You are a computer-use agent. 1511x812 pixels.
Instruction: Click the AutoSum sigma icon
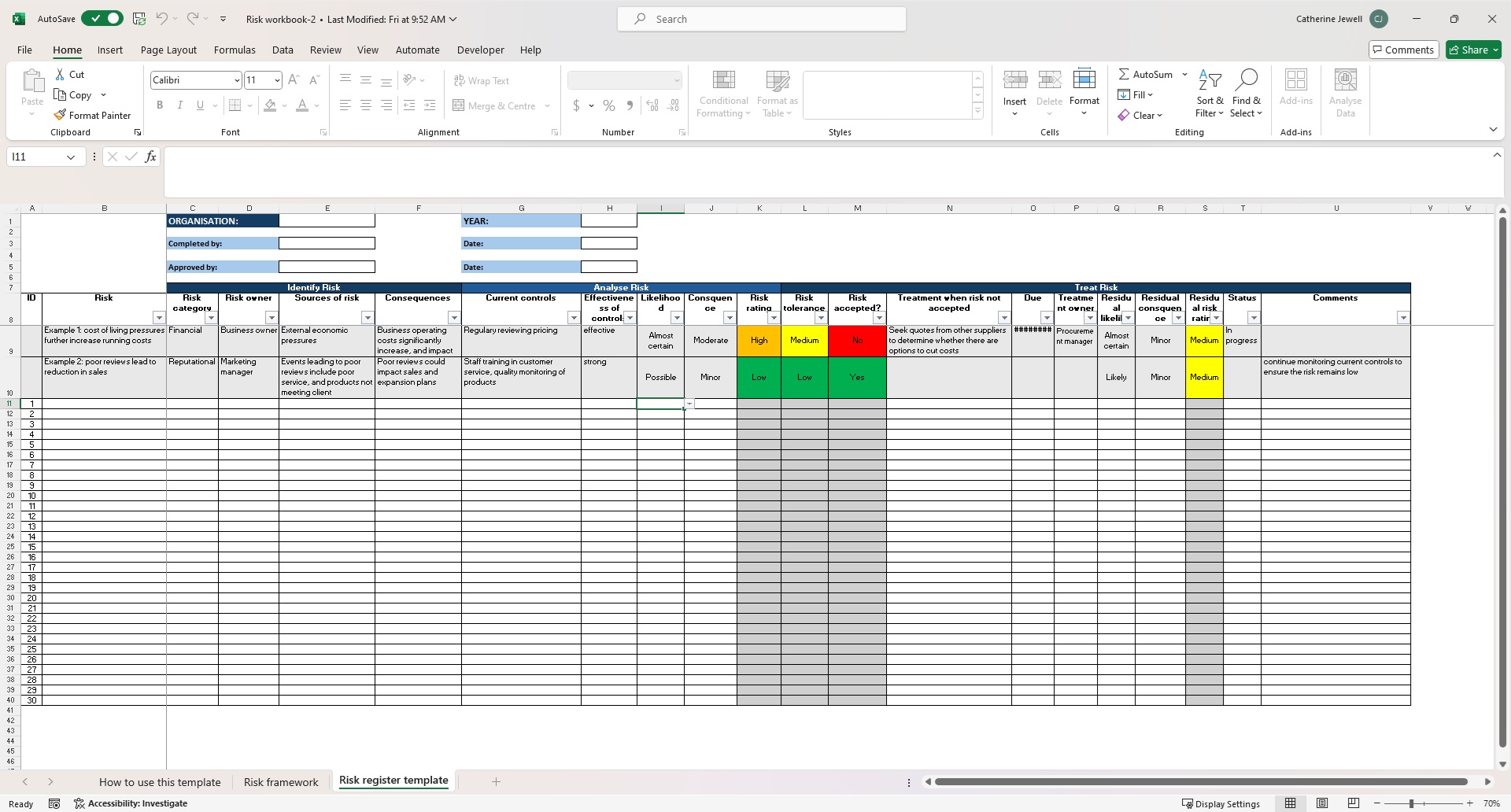point(1124,74)
